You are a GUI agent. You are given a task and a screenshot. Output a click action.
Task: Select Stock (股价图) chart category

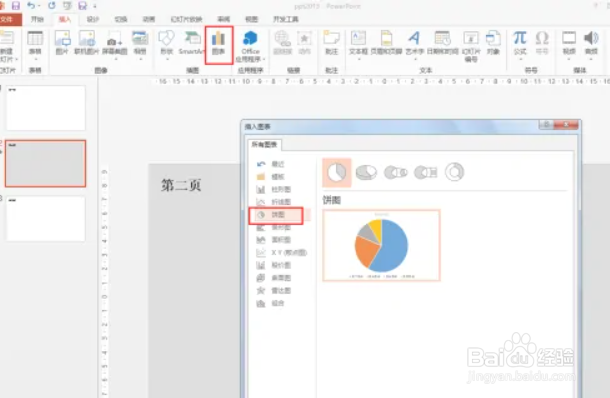tap(280, 265)
